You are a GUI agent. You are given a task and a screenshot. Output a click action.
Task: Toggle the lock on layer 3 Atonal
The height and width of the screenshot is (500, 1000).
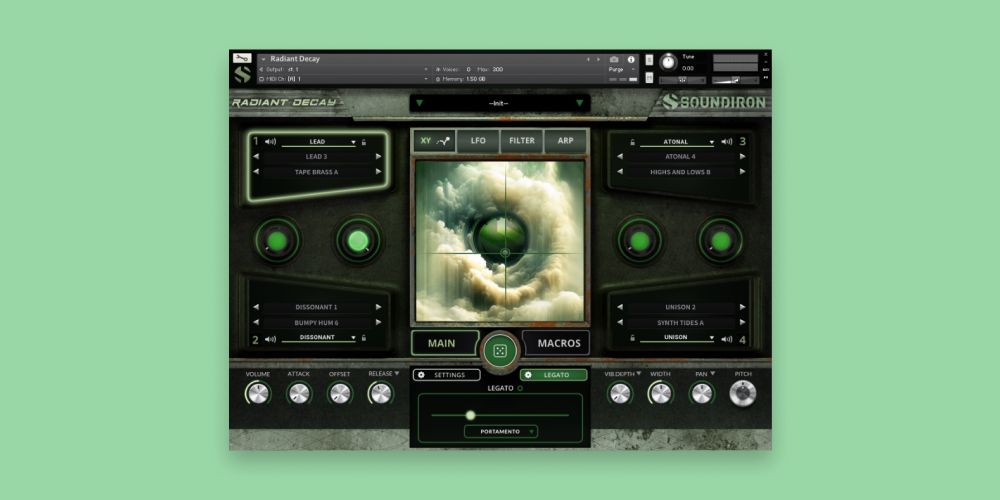click(633, 142)
